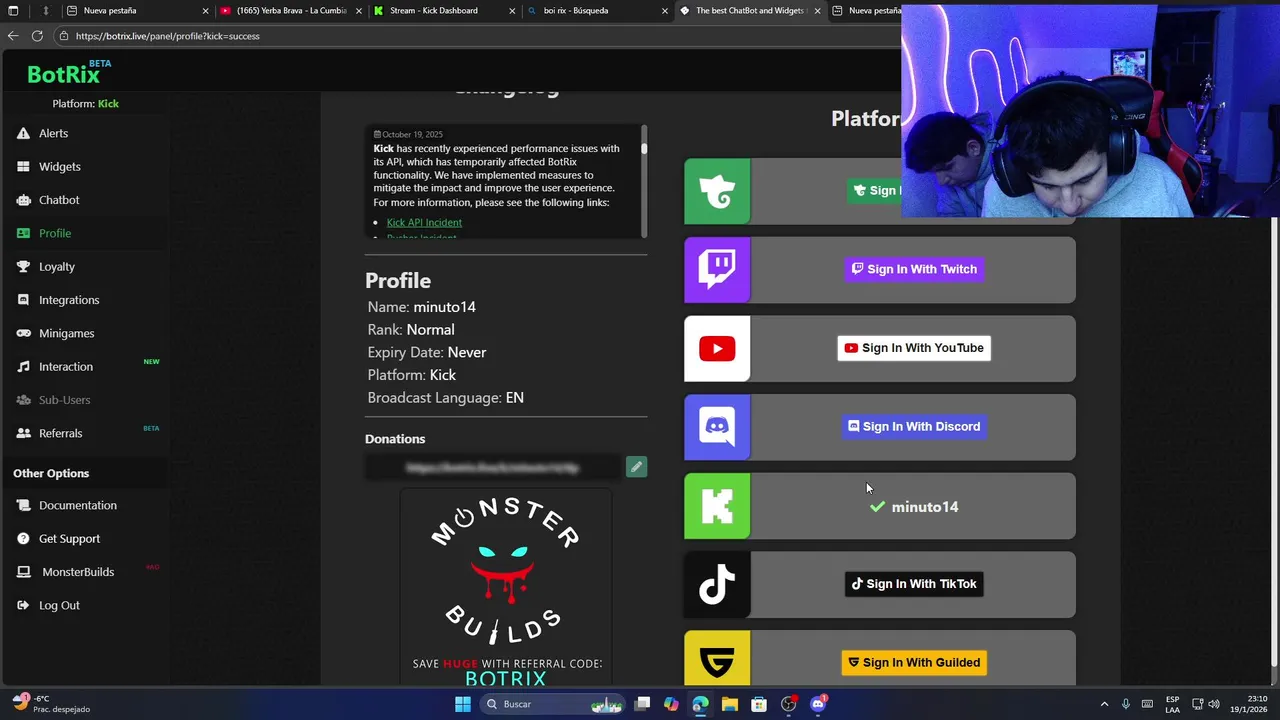Go to the Chatbot section

pos(58,200)
